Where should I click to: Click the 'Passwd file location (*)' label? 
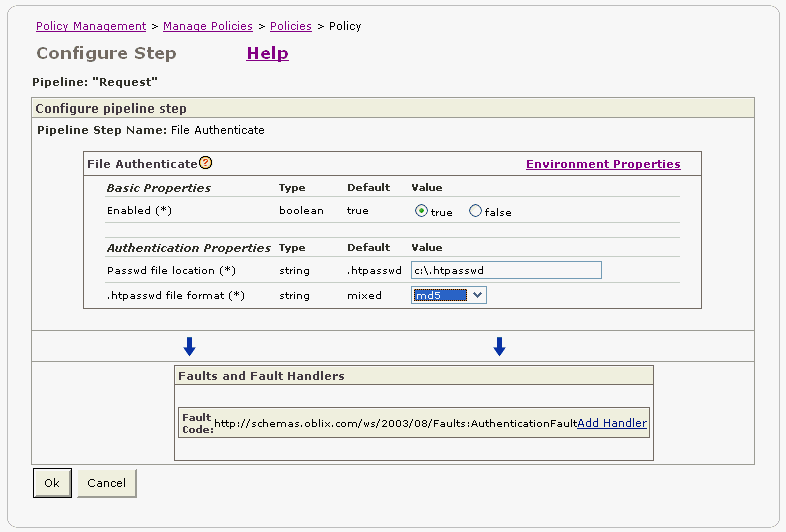pyautogui.click(x=171, y=271)
